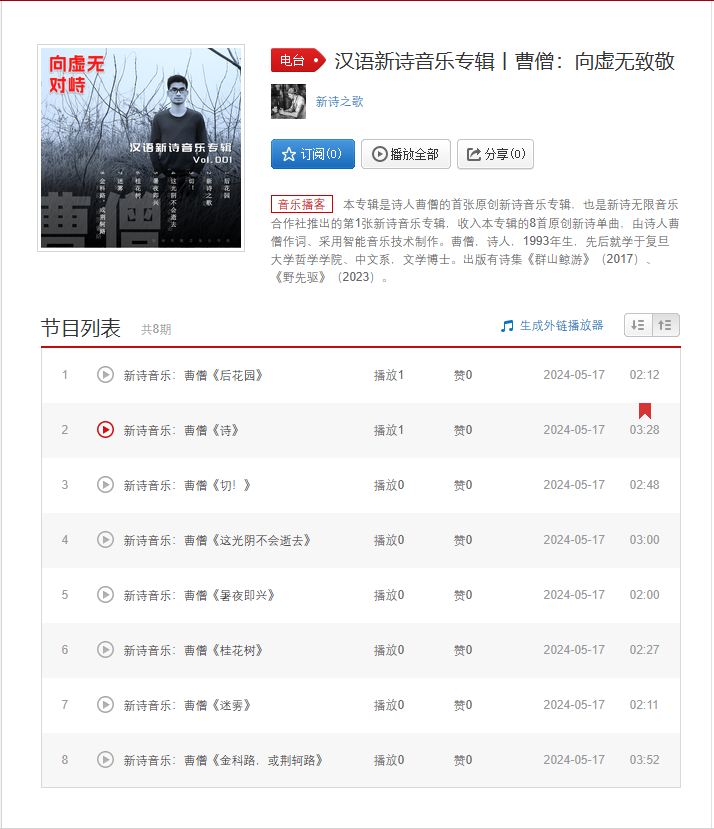Viewport: 714px width, 829px height.
Task: Click the red play icon for 《诗》
Action: coord(105,430)
